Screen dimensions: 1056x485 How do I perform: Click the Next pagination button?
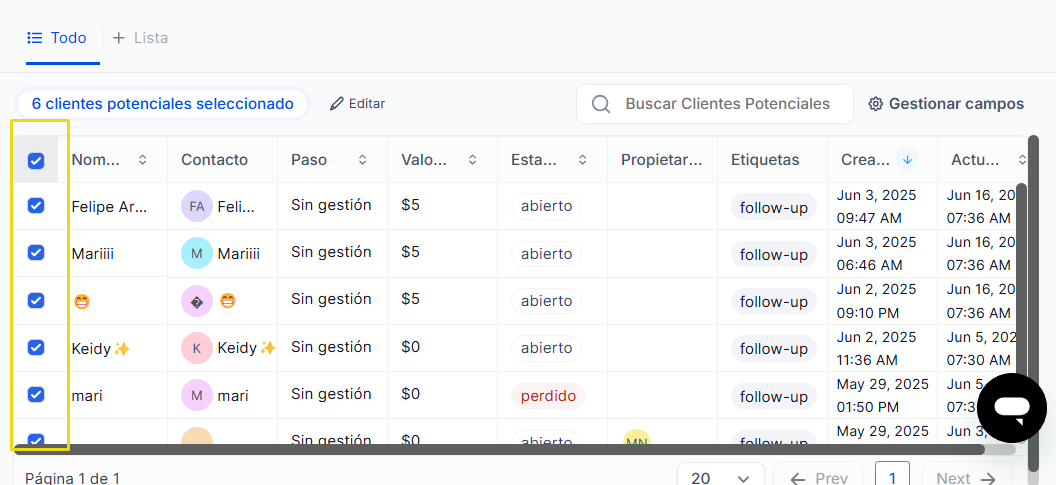[x=966, y=477]
